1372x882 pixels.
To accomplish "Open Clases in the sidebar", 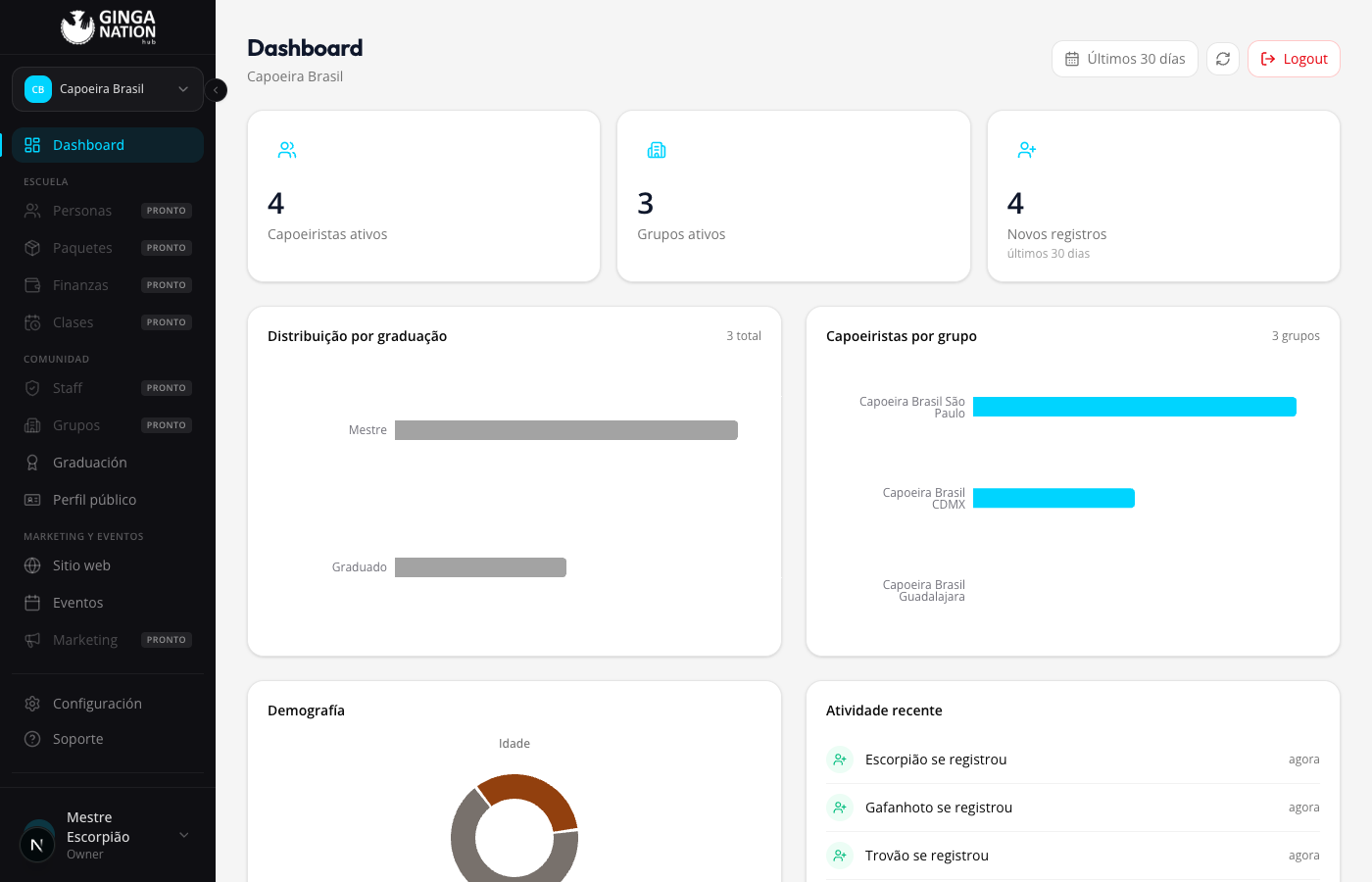I will 108,322.
